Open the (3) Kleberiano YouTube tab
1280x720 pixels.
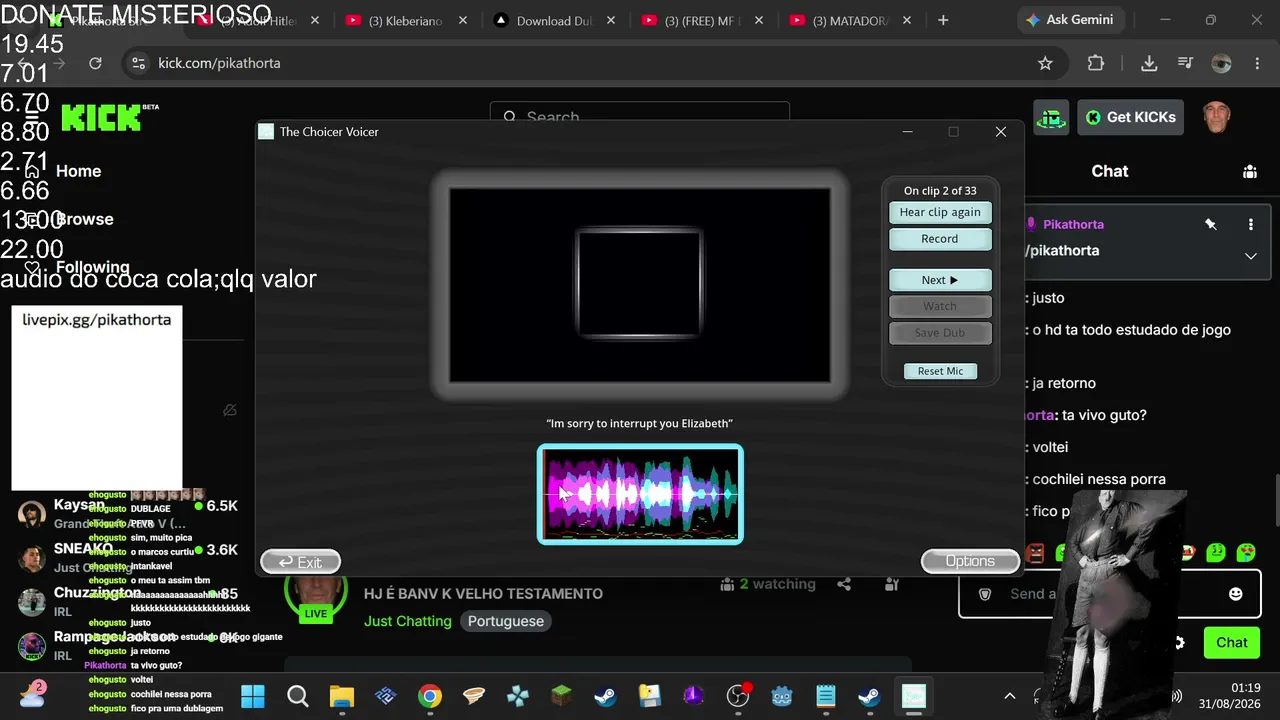coord(405,21)
